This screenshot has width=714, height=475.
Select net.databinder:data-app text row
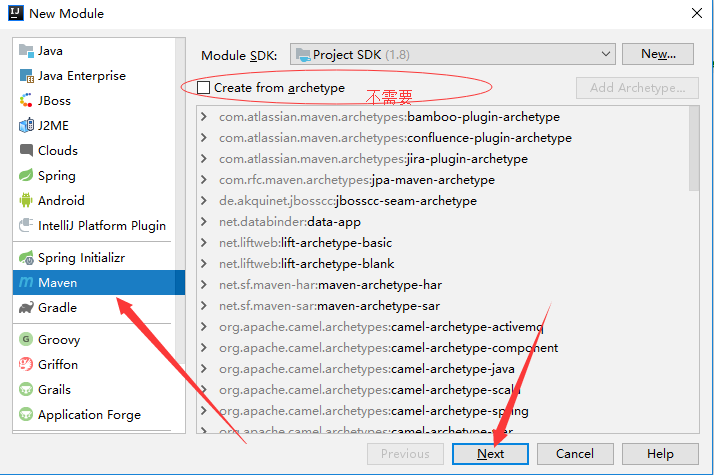tap(290, 222)
